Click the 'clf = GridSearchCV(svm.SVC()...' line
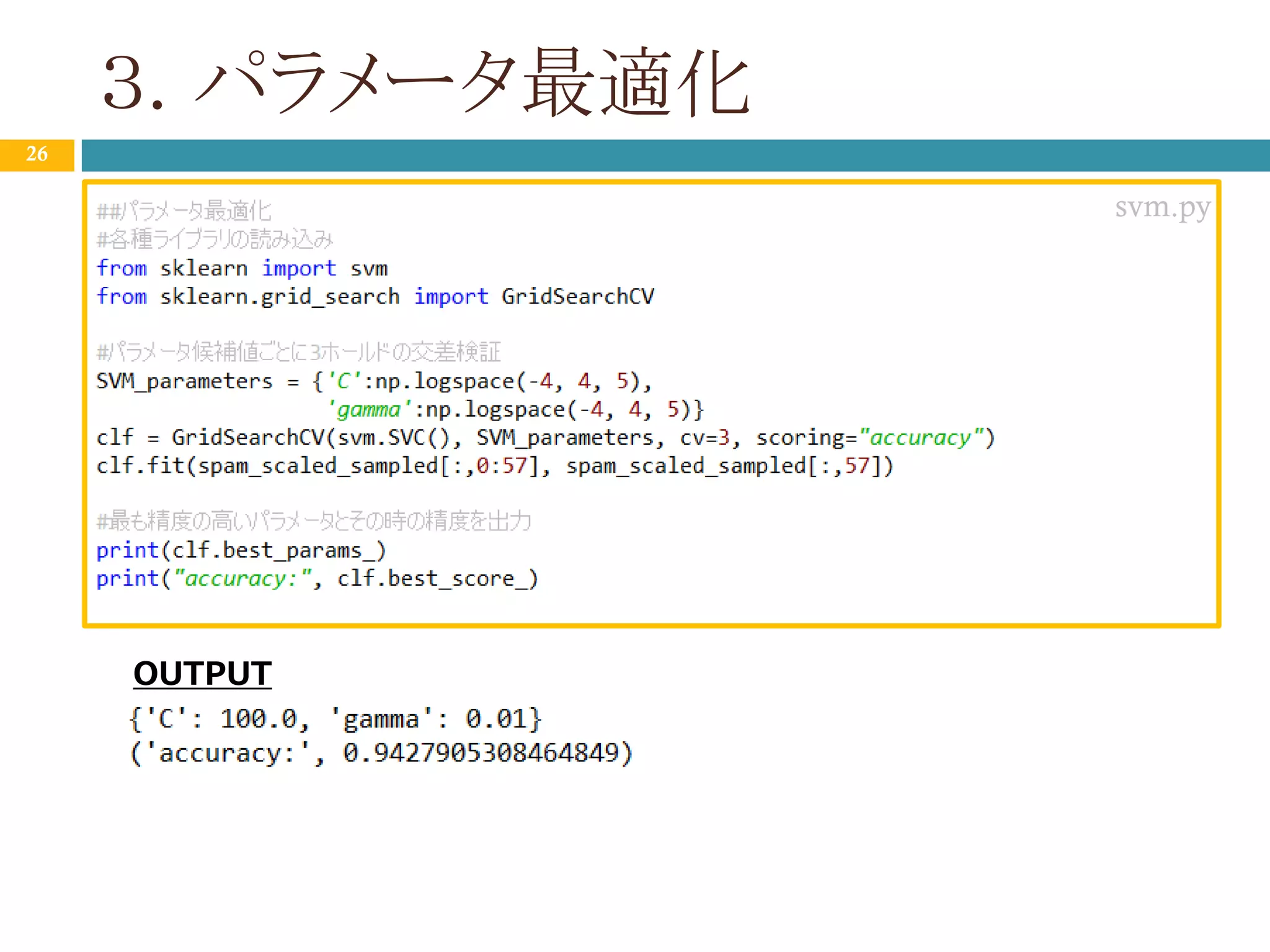This screenshot has width=1270, height=952. (546, 438)
